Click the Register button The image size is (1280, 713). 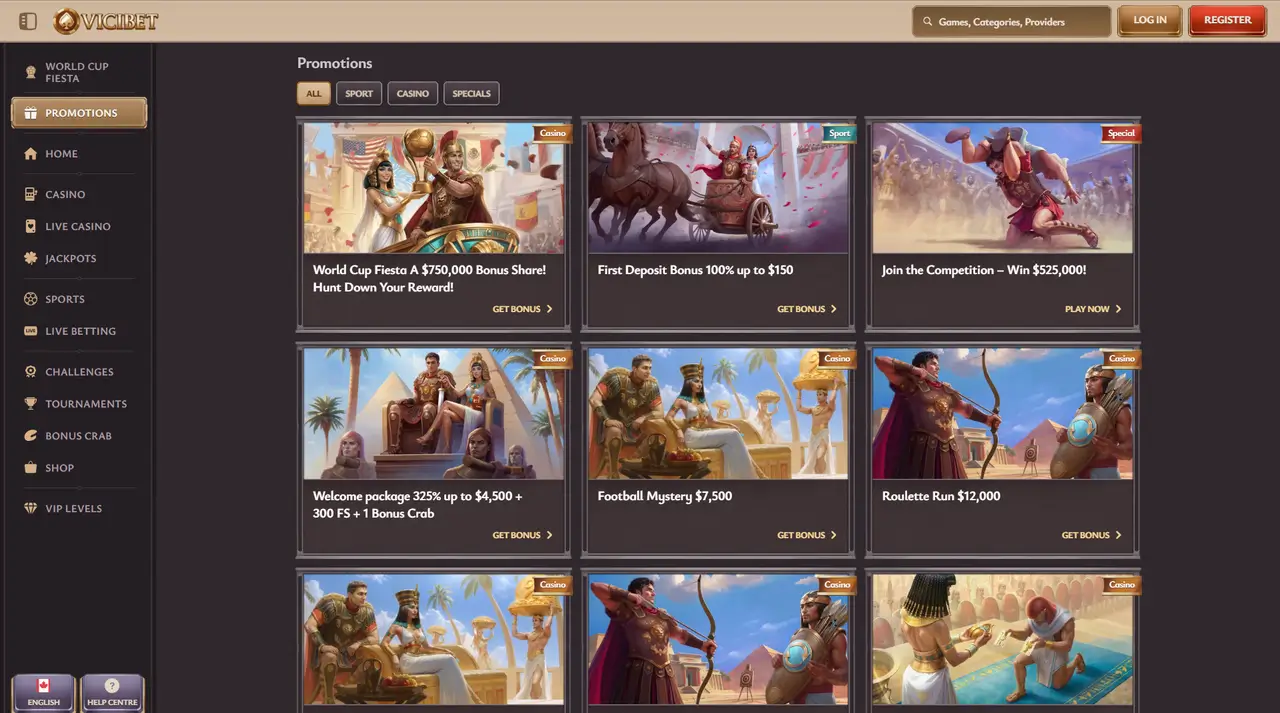click(1227, 20)
